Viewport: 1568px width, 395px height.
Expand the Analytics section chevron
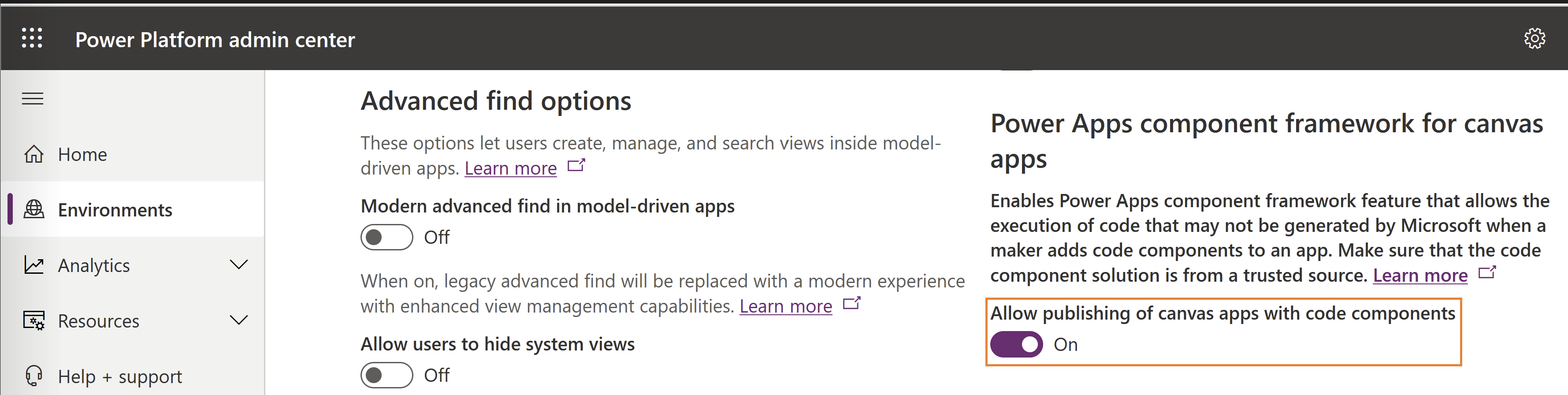coord(239,265)
